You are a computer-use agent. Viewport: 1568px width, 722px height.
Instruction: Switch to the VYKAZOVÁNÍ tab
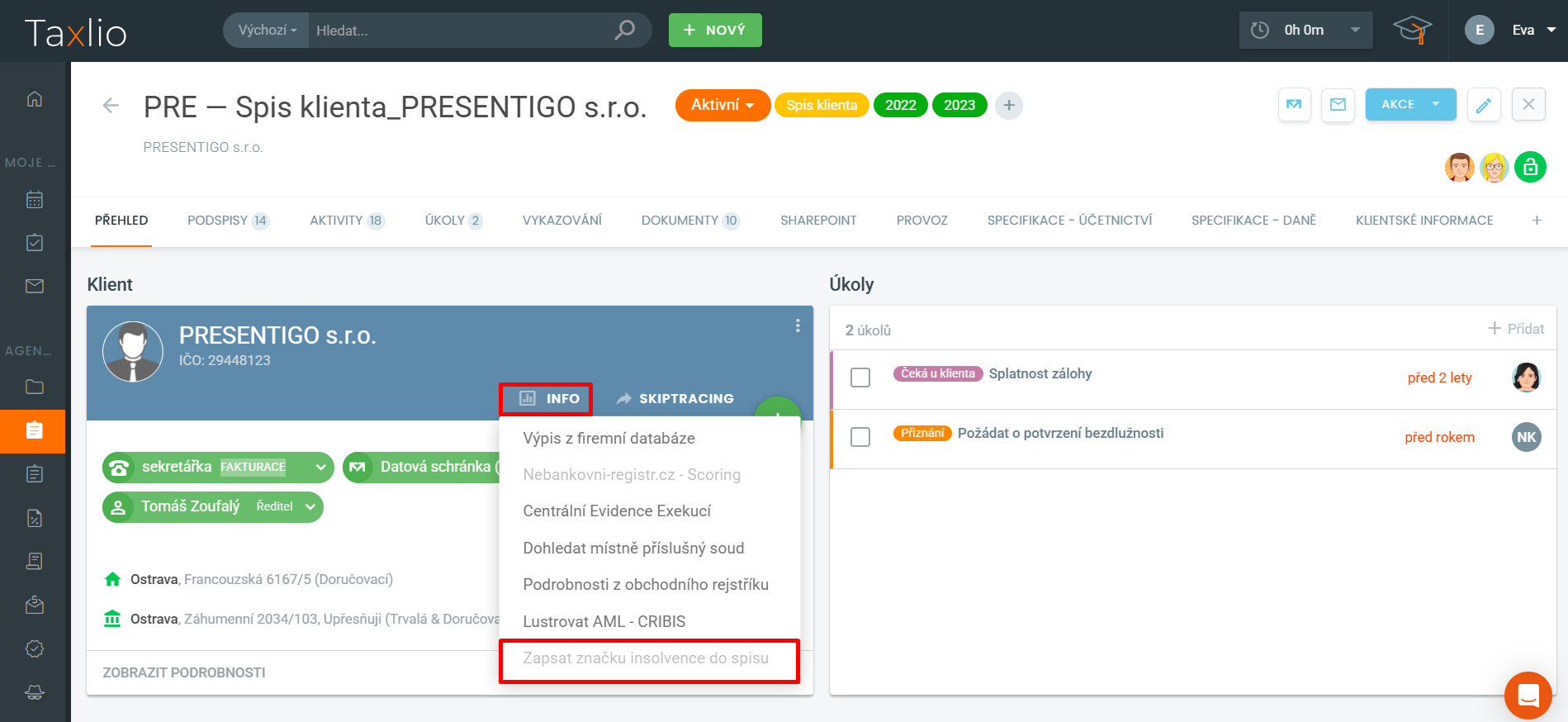[x=562, y=221]
